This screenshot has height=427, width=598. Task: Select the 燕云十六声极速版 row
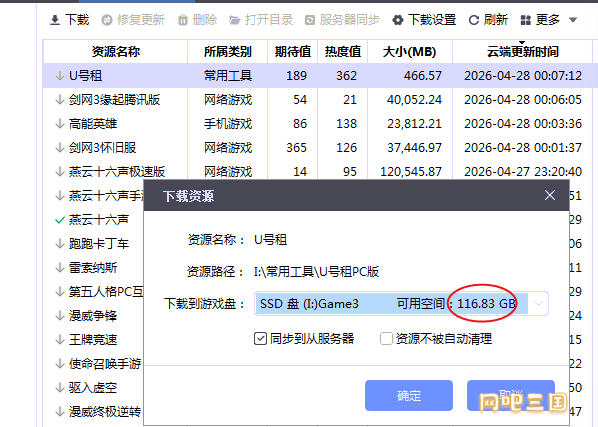point(318,171)
